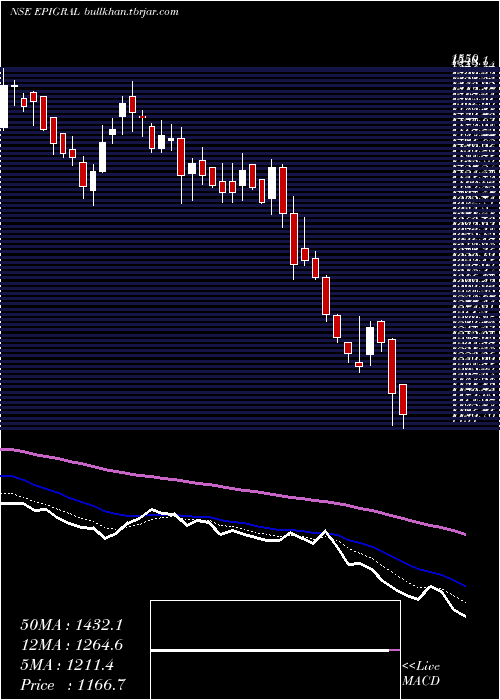The height and width of the screenshot is (700, 500).
Task: Click the Price : 1166.7 readout
Action: (73, 685)
